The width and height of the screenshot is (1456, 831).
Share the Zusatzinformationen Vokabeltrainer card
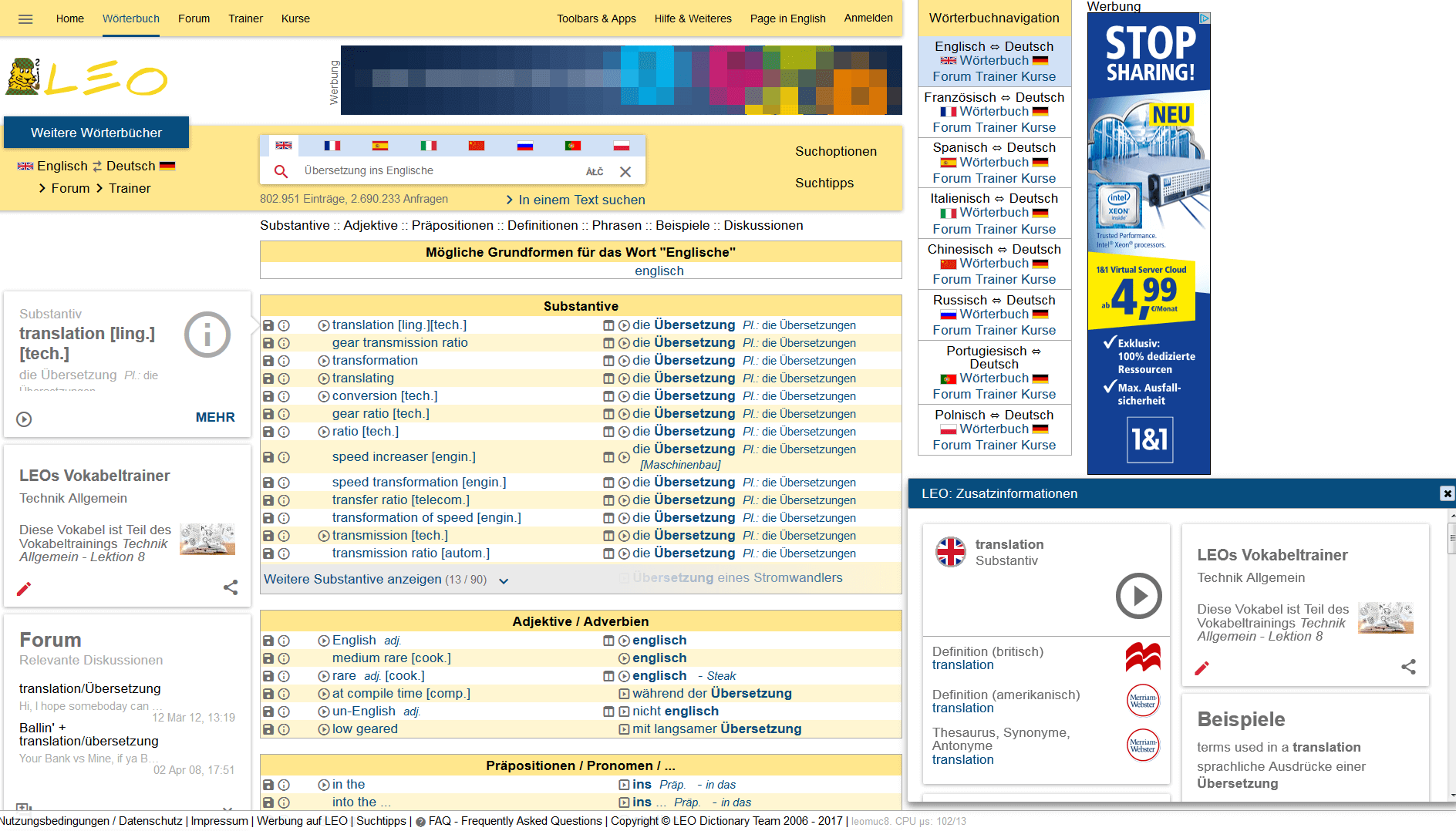coord(1408,667)
